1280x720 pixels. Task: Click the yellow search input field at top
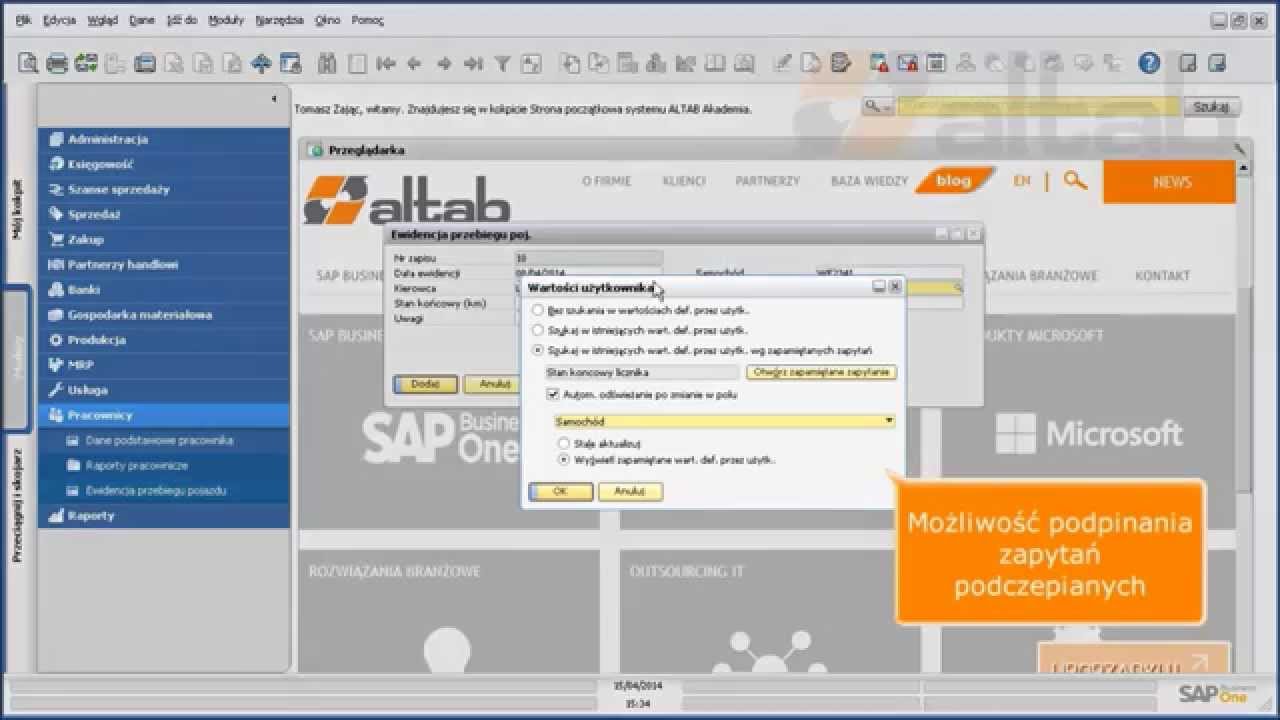click(1040, 106)
